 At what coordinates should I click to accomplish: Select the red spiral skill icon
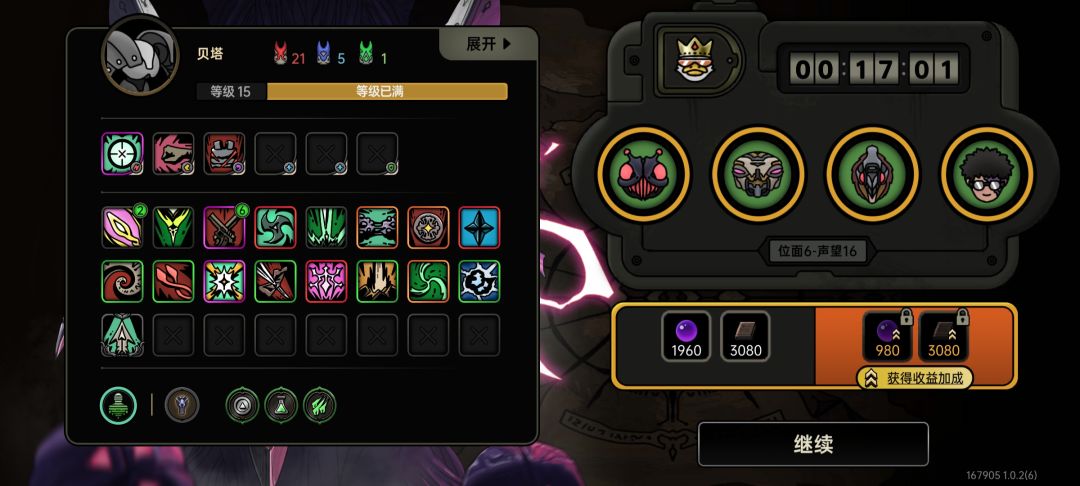point(123,282)
